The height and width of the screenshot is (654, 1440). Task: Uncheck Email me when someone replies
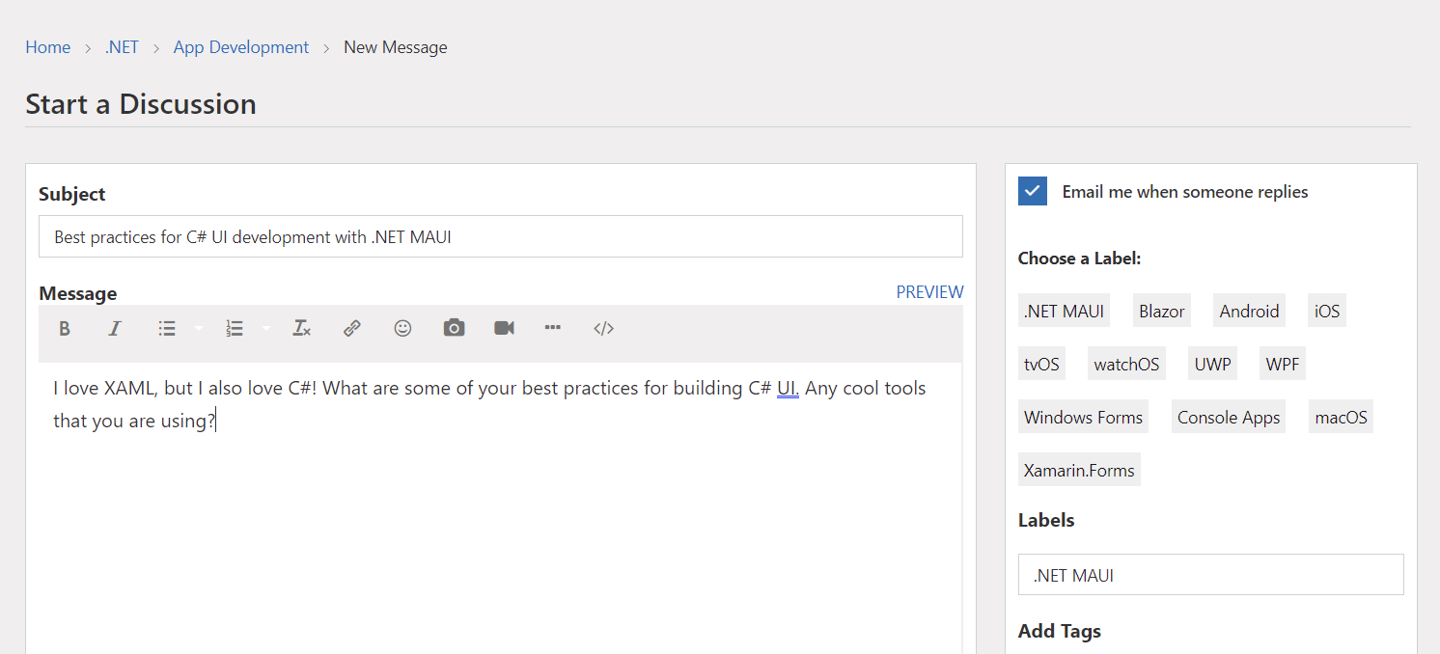1032,190
